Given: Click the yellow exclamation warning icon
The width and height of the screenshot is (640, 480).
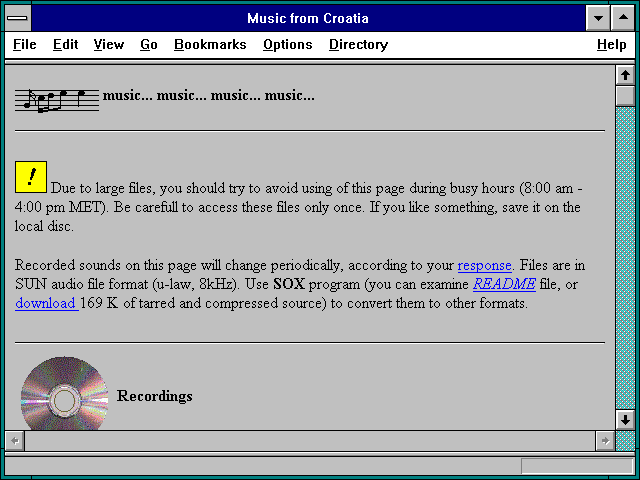Looking at the screenshot, I should [x=31, y=177].
